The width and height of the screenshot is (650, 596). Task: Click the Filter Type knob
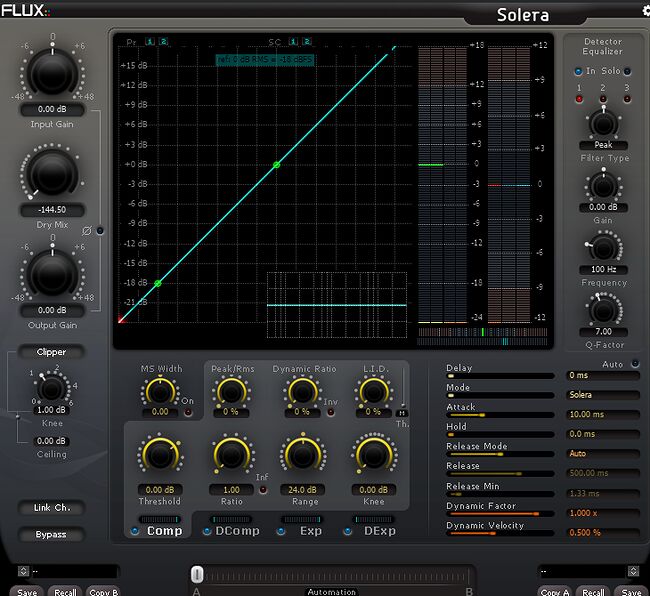[x=603, y=124]
